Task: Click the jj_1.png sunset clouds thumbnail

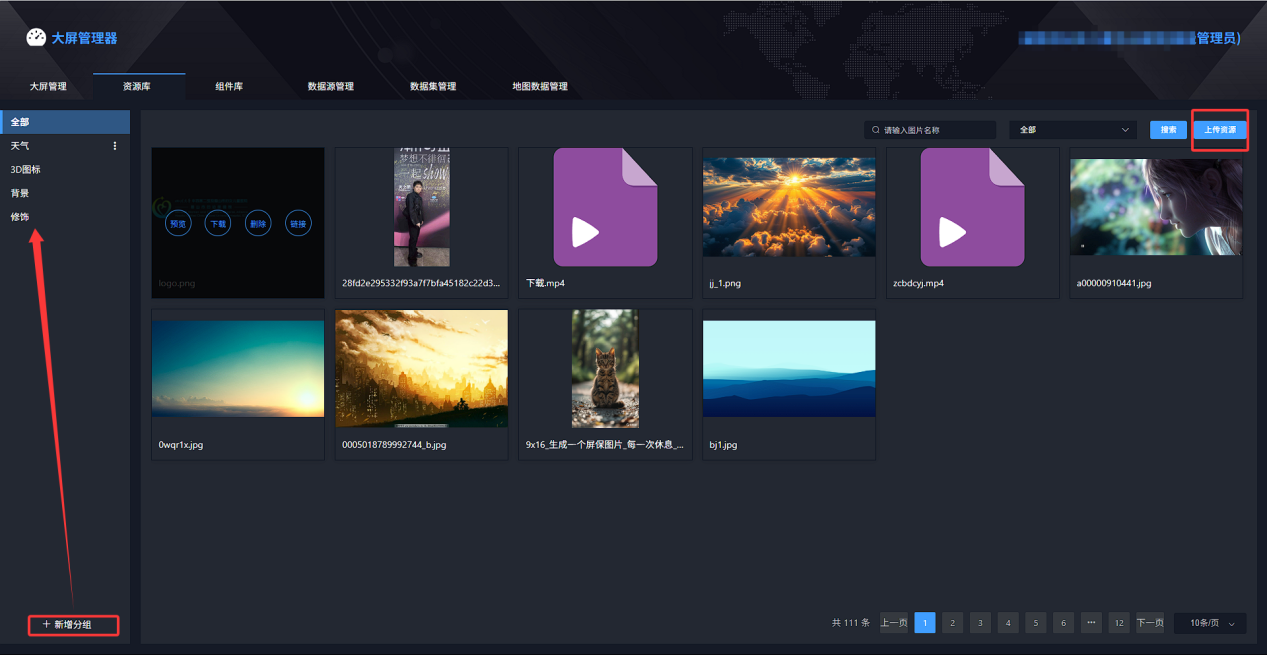Action: pos(789,208)
